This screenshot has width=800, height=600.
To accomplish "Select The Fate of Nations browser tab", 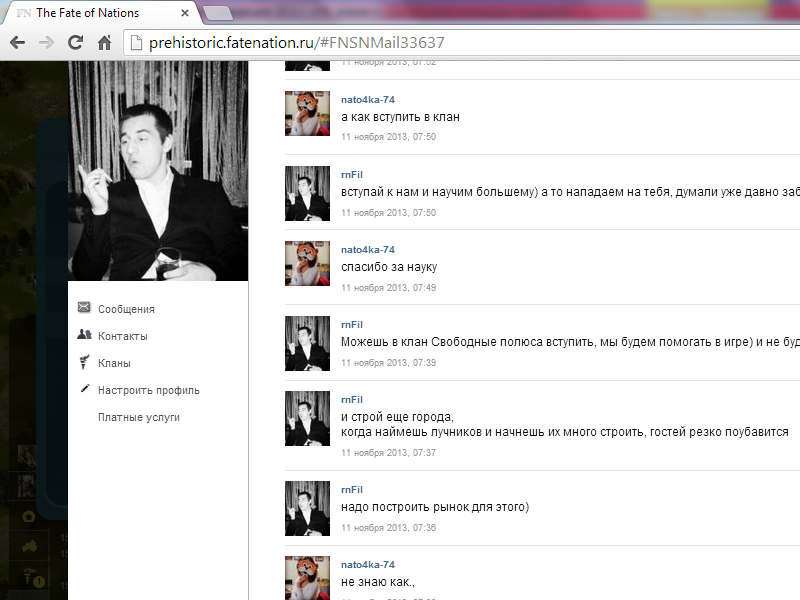I will 90,14.
